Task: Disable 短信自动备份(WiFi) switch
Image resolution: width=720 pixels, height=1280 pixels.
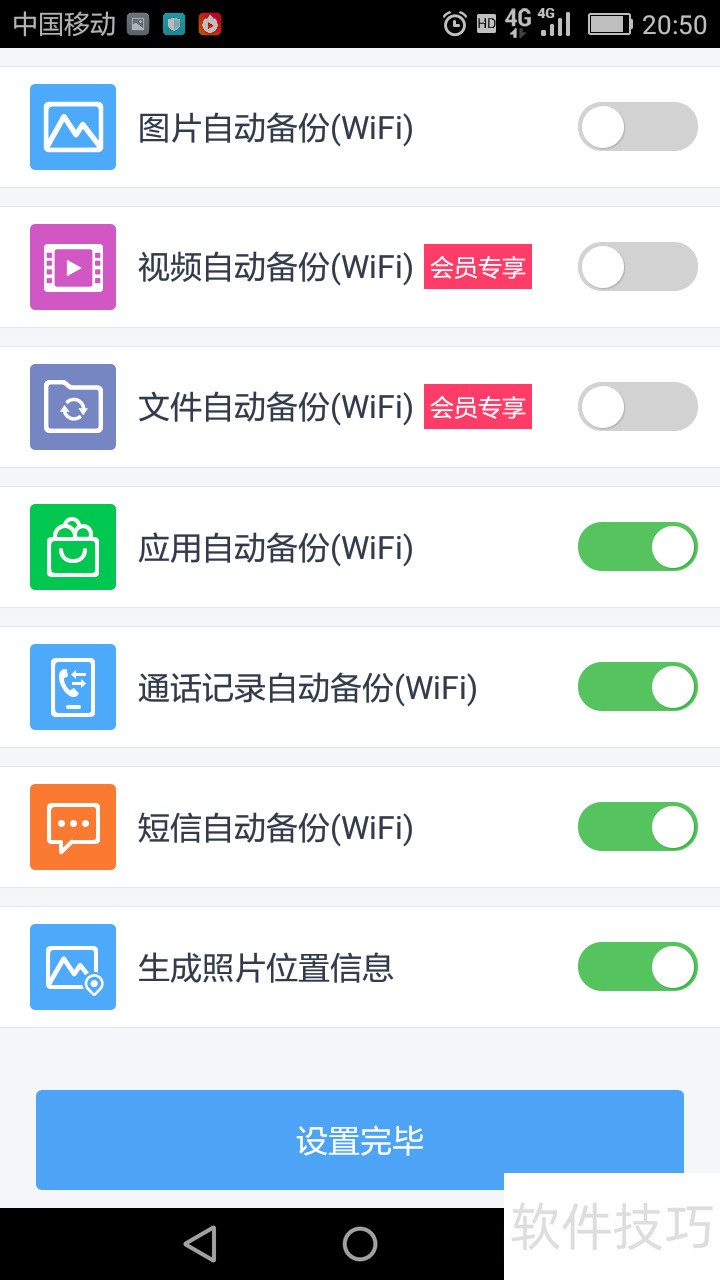Action: (637, 827)
